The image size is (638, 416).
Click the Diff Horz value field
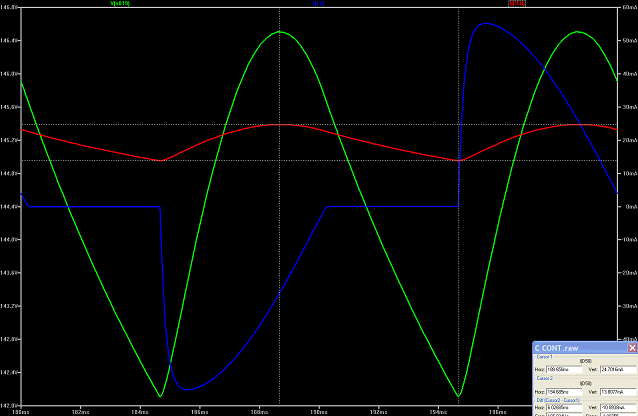[566, 408]
